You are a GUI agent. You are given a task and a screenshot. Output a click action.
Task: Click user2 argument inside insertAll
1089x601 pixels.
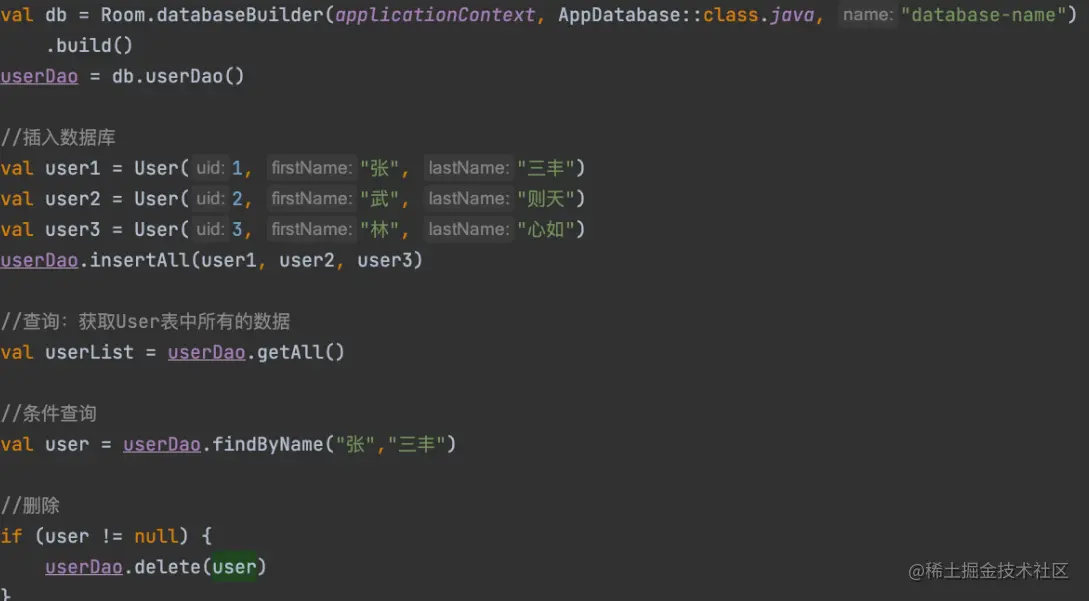307,260
